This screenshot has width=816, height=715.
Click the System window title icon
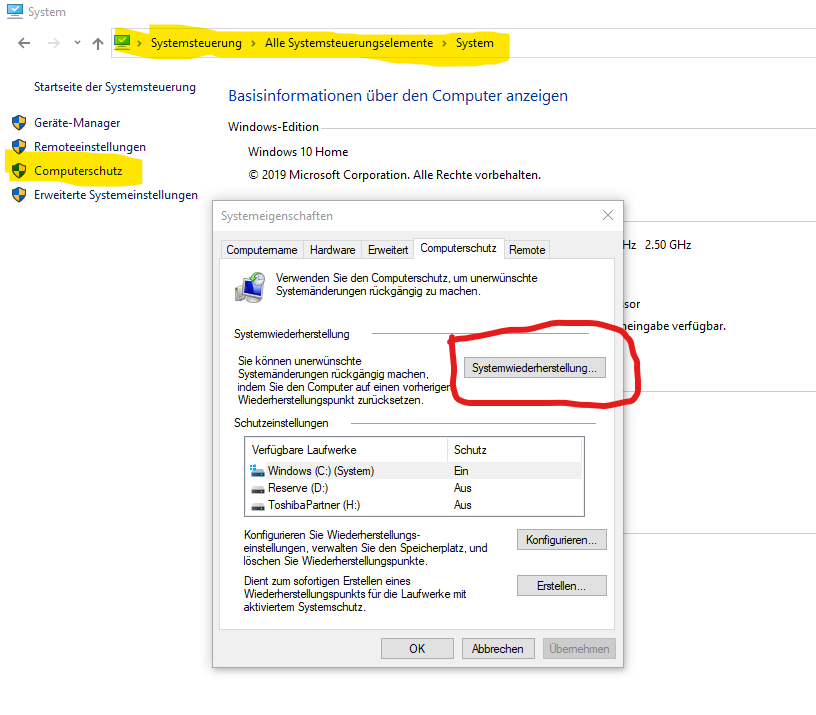click(x=15, y=11)
